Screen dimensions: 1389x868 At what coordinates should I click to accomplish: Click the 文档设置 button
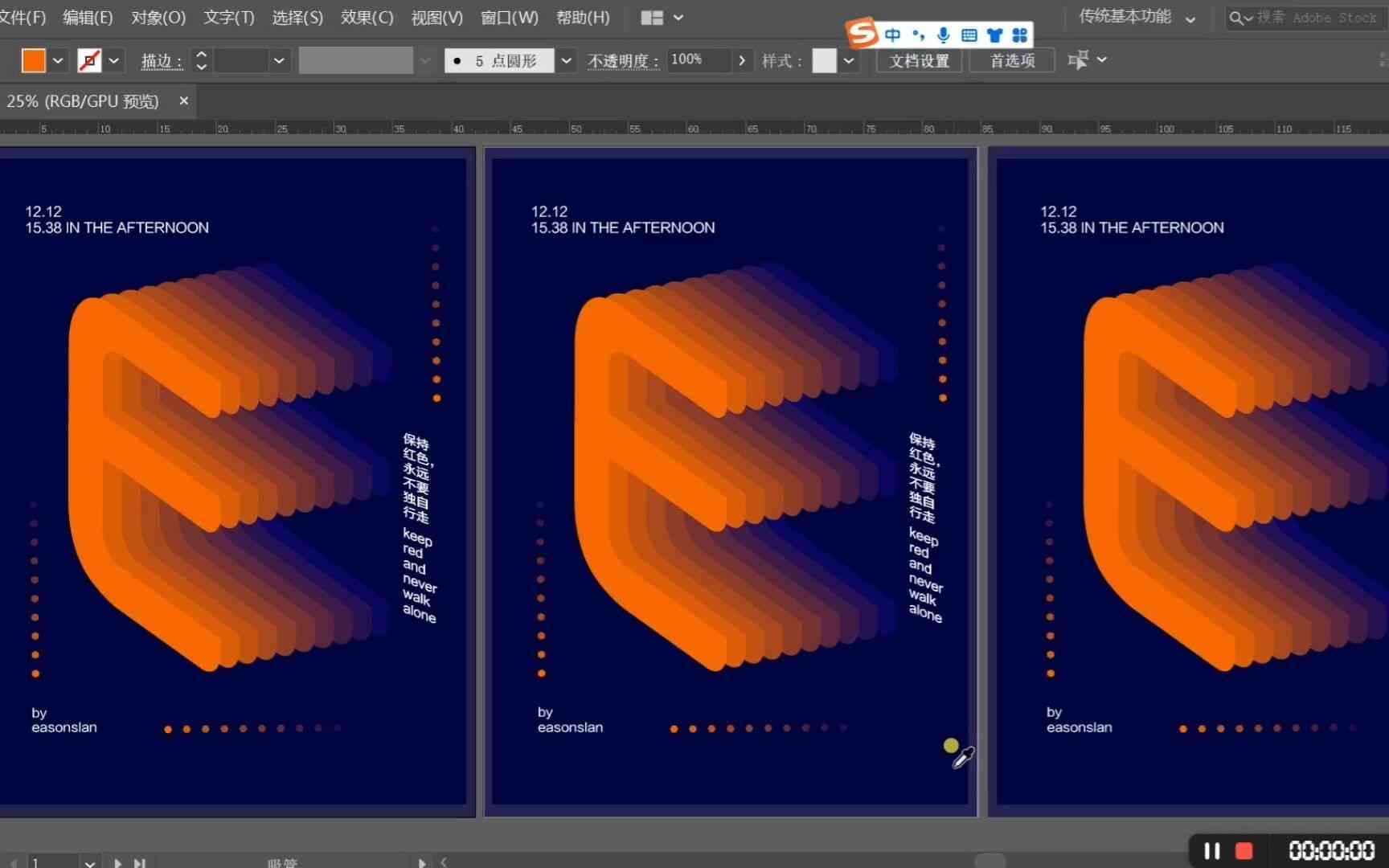pos(919,60)
